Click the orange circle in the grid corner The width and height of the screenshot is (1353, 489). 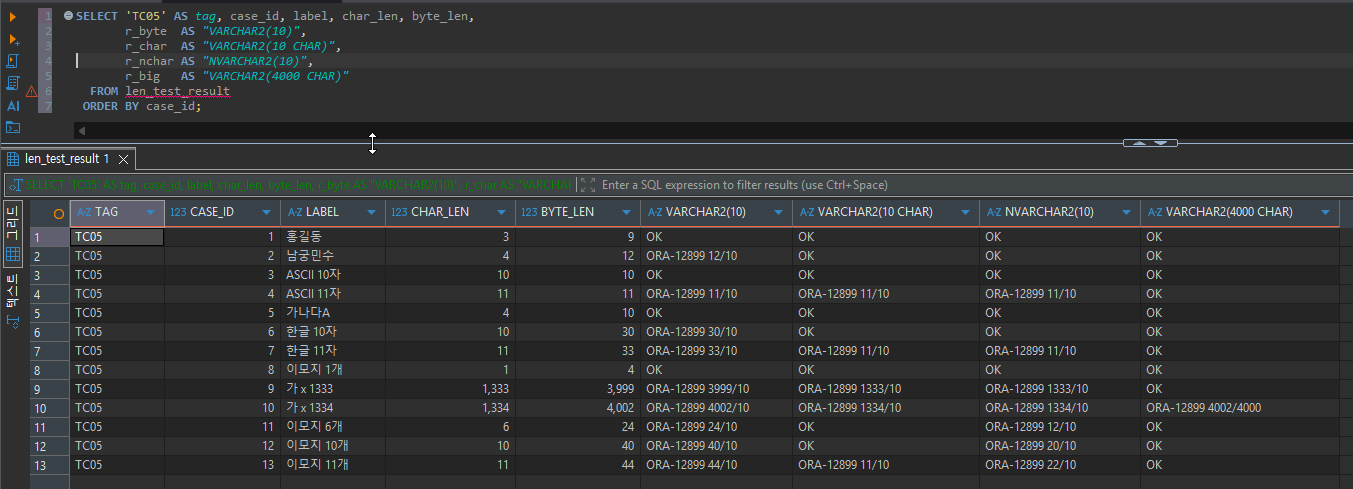[x=59, y=213]
